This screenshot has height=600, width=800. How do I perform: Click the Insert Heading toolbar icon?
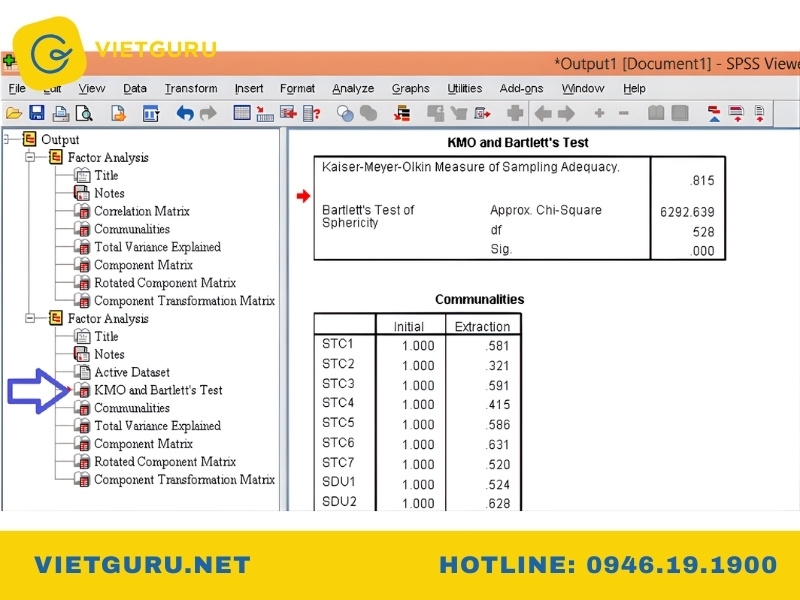[714, 113]
